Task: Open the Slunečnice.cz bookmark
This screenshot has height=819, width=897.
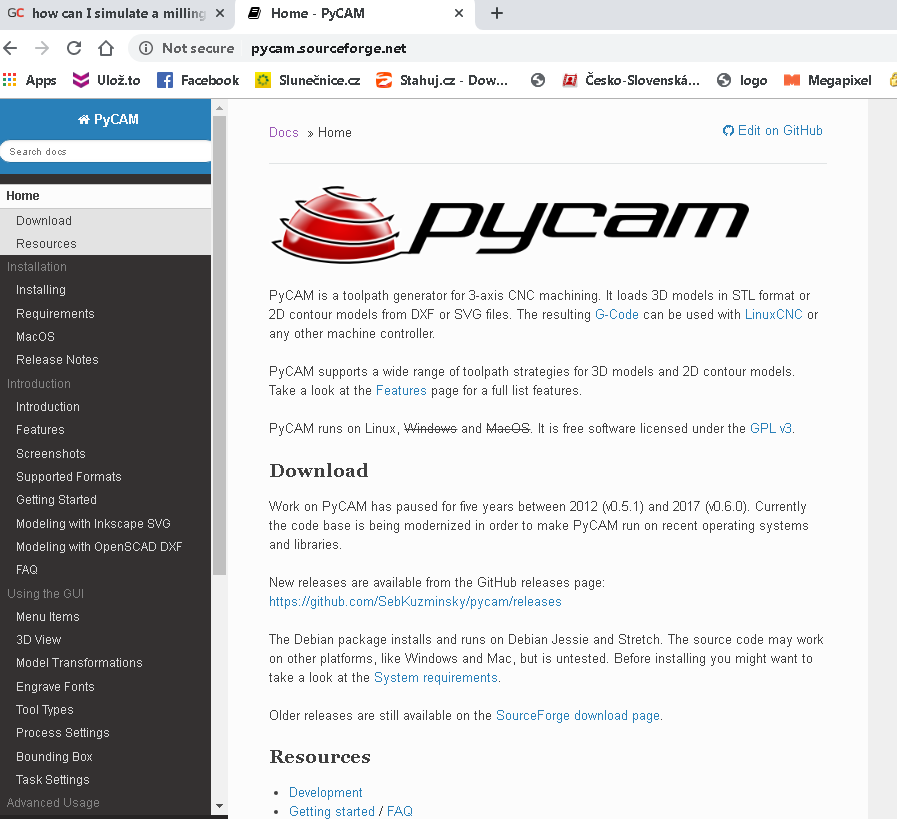Action: pos(308,81)
